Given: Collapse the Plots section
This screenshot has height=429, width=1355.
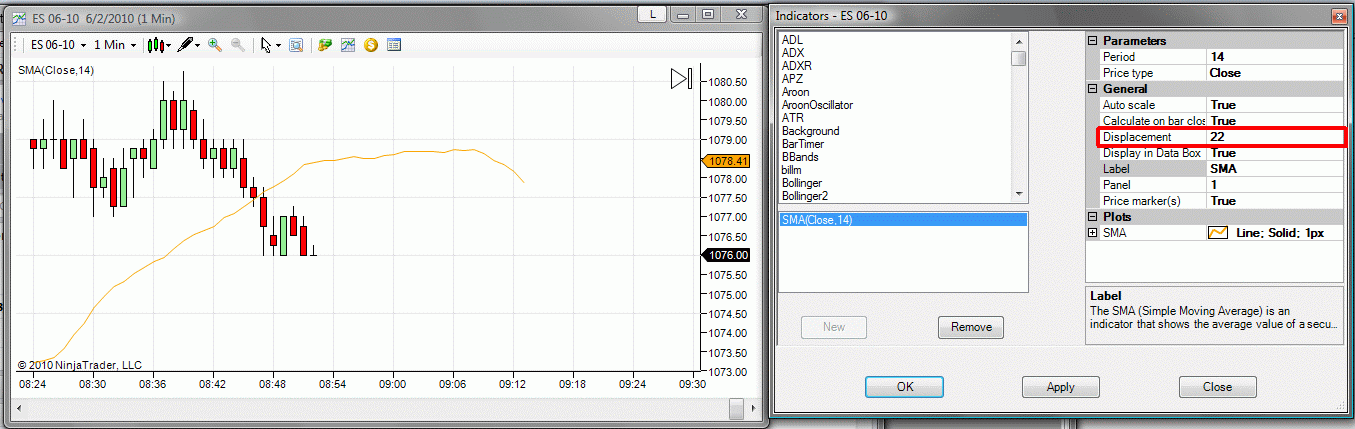Looking at the screenshot, I should point(1093,217).
